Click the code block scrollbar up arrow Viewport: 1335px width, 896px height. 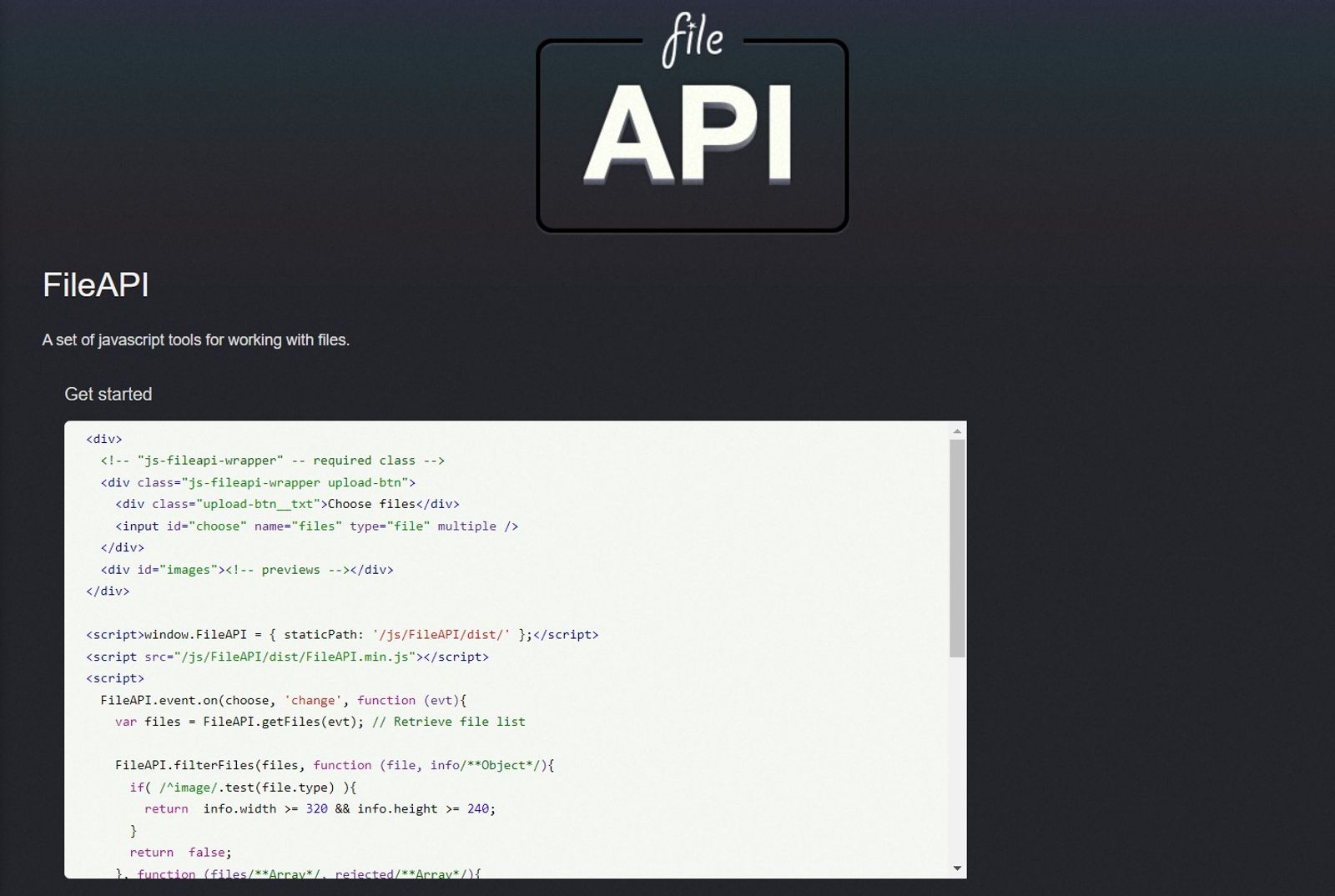coord(957,431)
